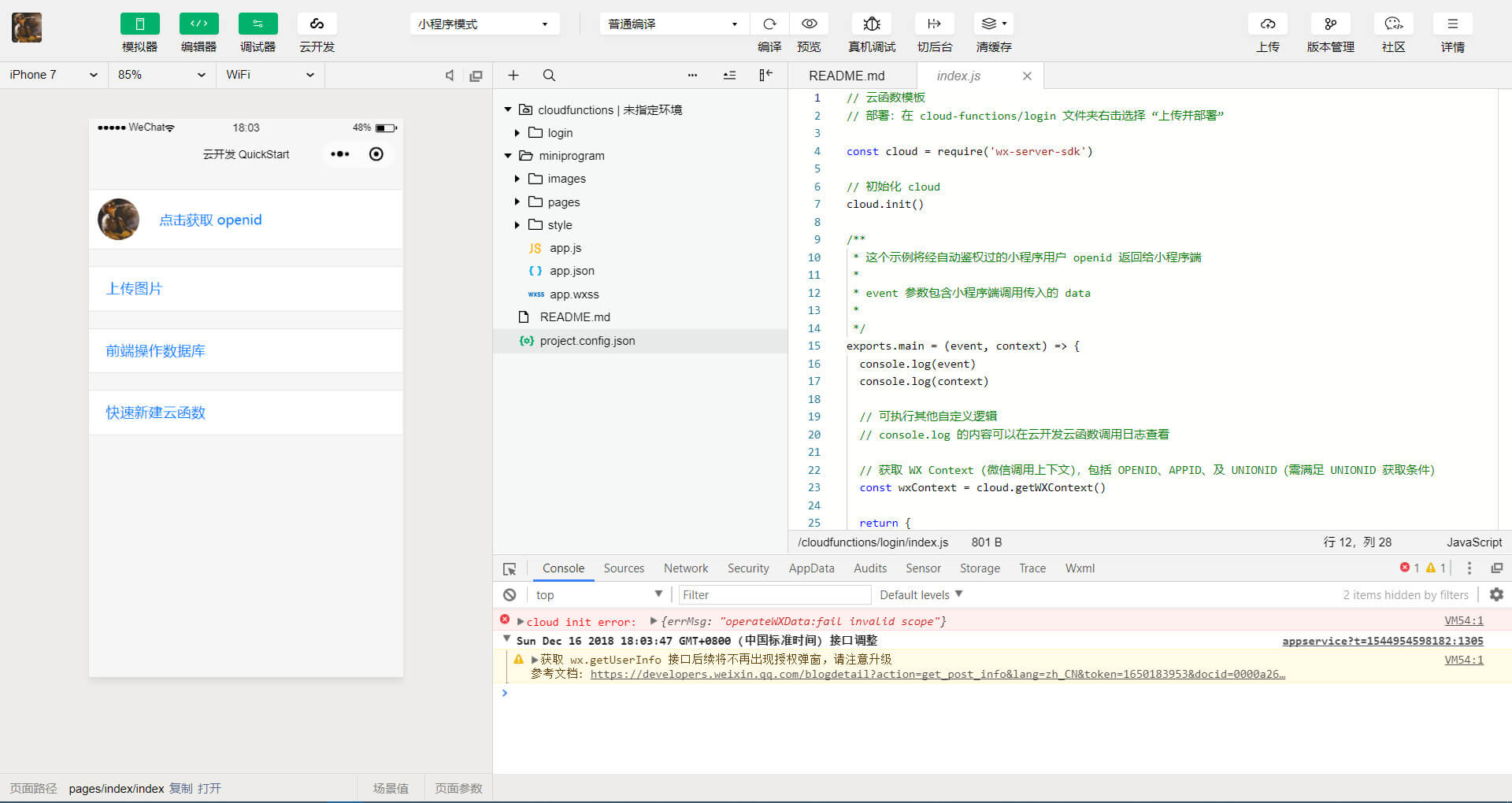Image resolution: width=1512 pixels, height=803 pixels.
Task: Change the WiFi network setting
Action: (x=270, y=75)
